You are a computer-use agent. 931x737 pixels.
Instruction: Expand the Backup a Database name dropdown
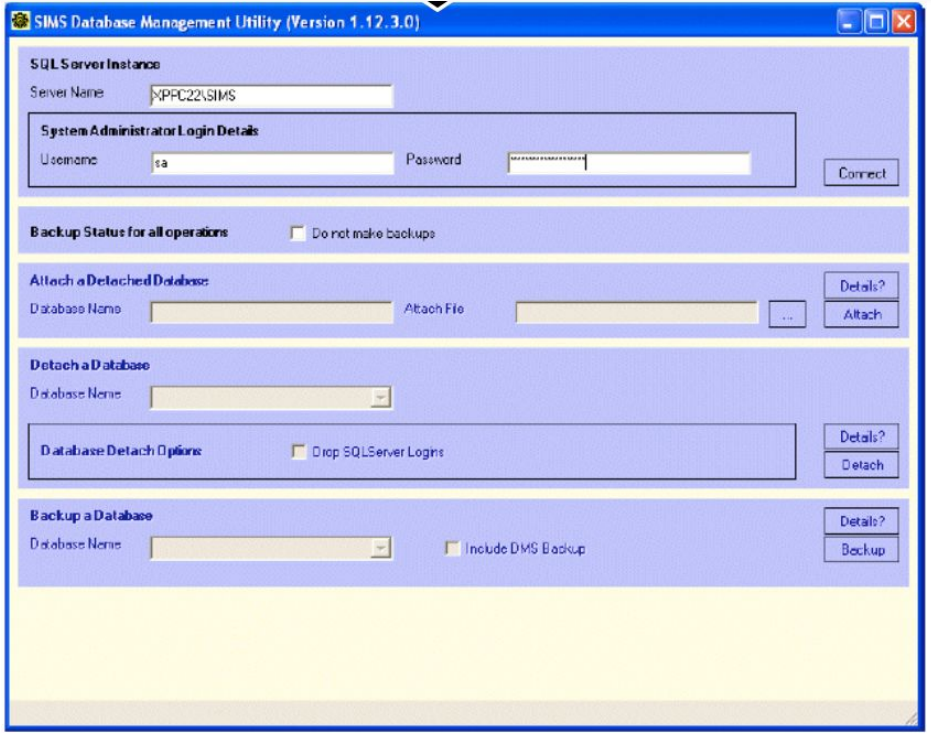click(x=379, y=547)
